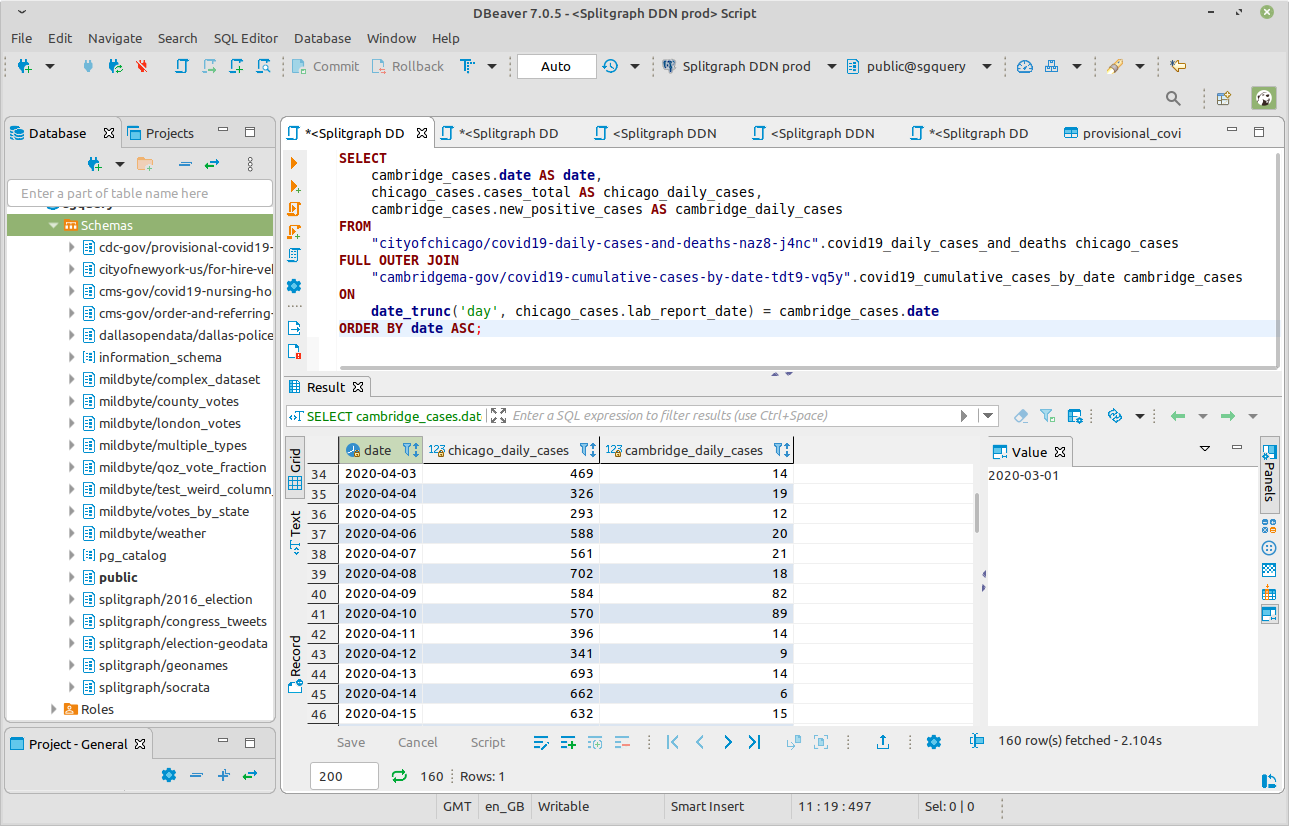Execute SQL statement using the orange play icon

pyautogui.click(x=294, y=163)
